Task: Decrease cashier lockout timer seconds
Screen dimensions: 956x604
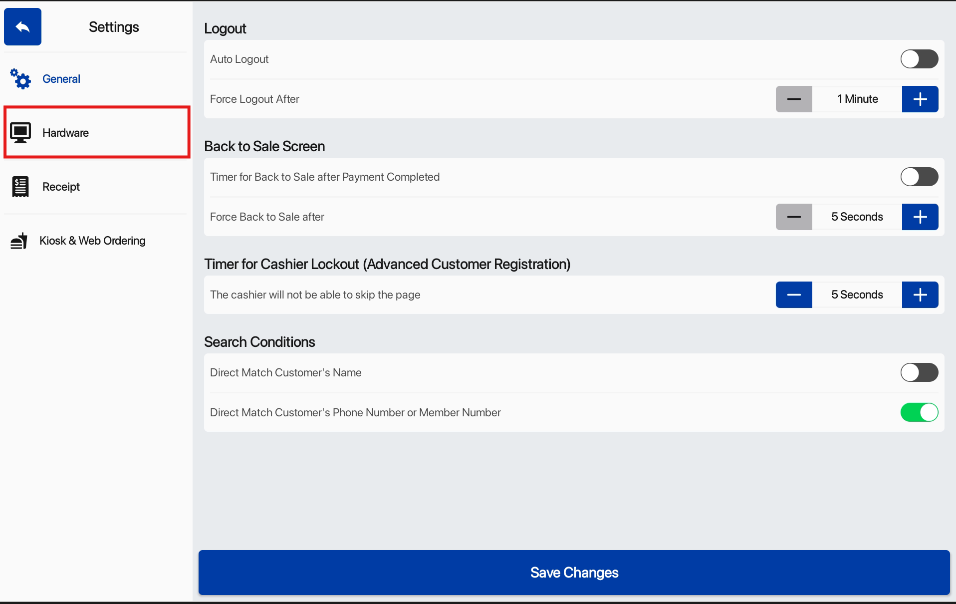Action: point(794,295)
